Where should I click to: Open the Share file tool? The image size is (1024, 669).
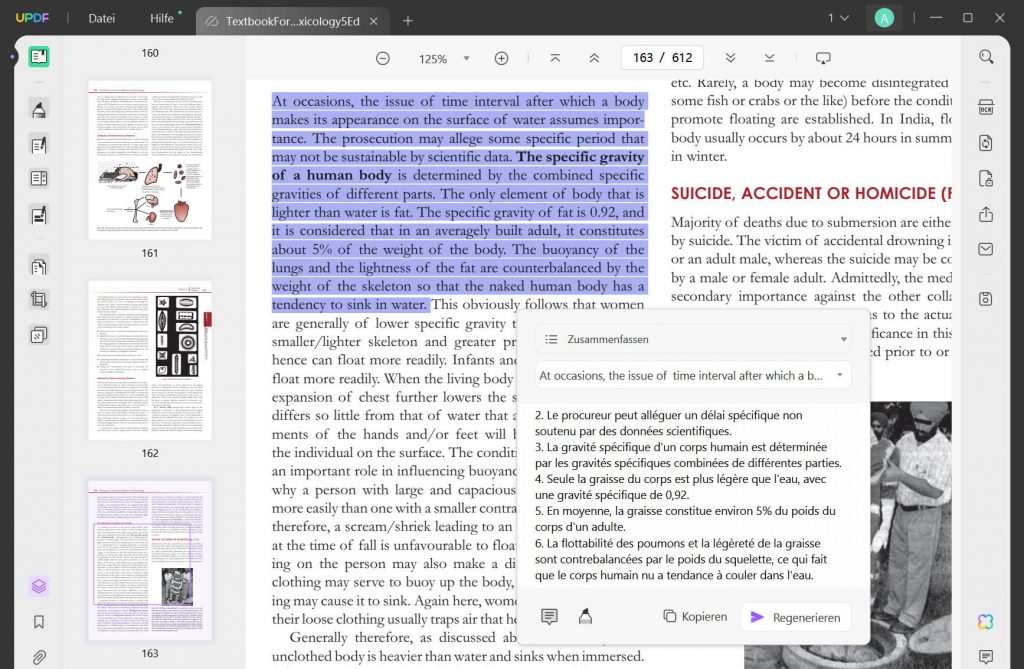click(x=986, y=214)
